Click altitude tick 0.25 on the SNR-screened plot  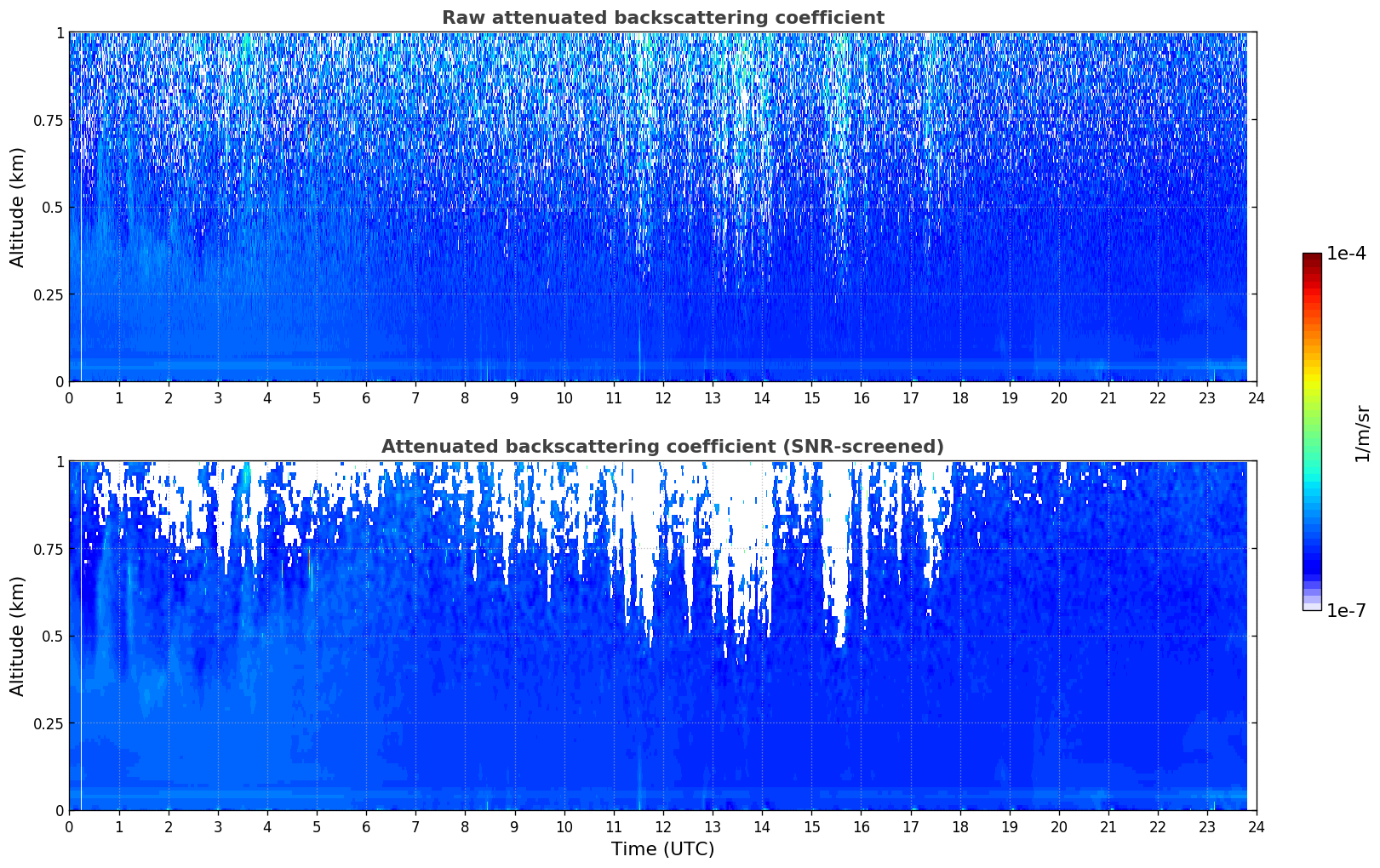point(49,723)
